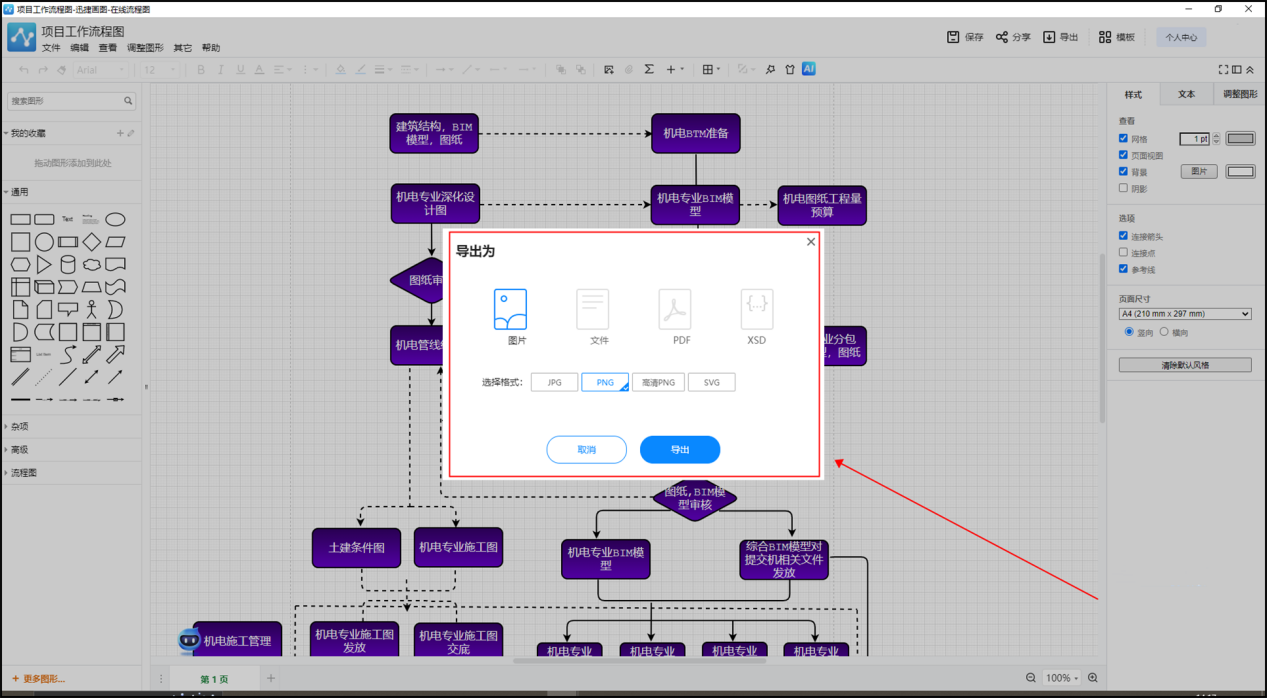The image size is (1267, 698).
Task: Open 模板 templates from the header
Action: point(1105,37)
